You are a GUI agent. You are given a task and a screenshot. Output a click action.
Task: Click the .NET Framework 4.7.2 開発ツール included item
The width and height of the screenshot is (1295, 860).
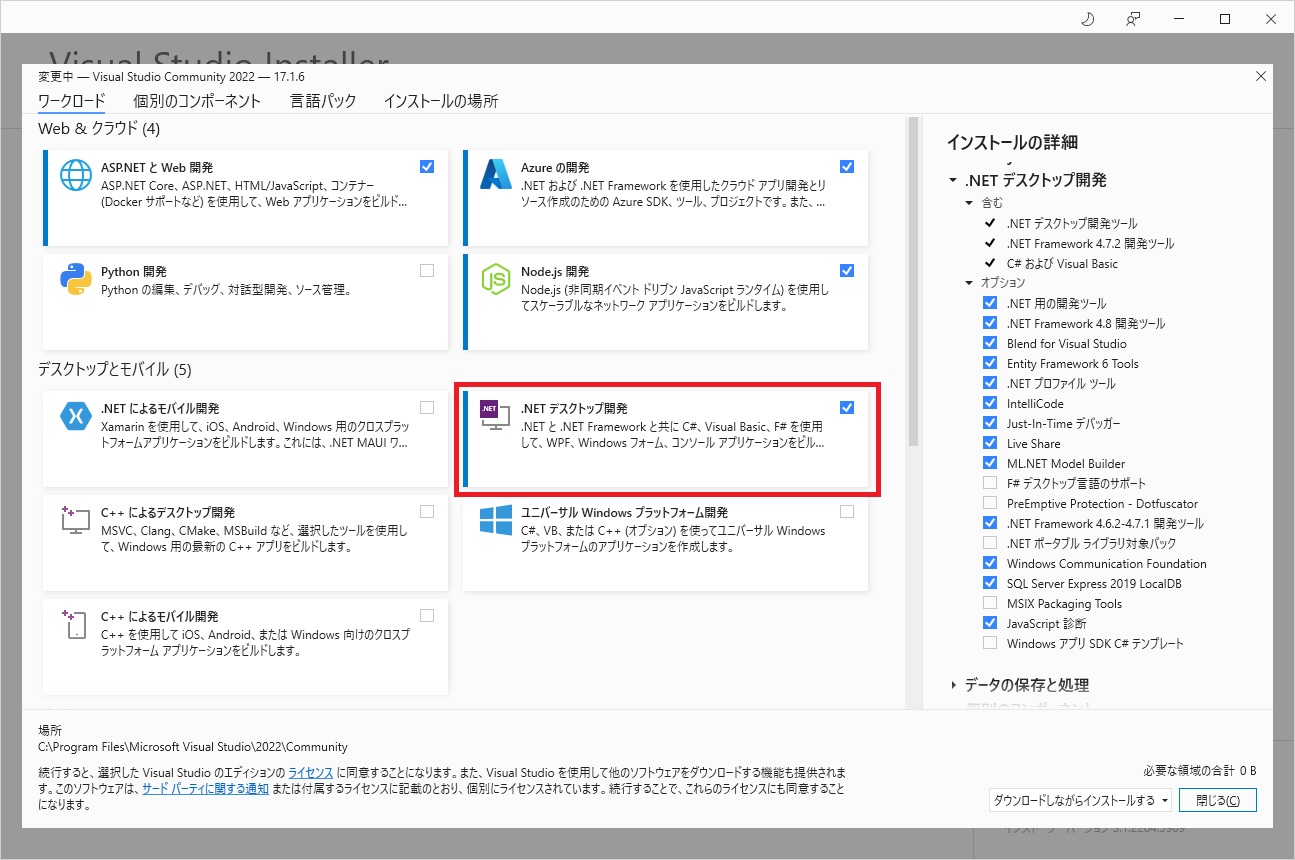tap(1090, 243)
